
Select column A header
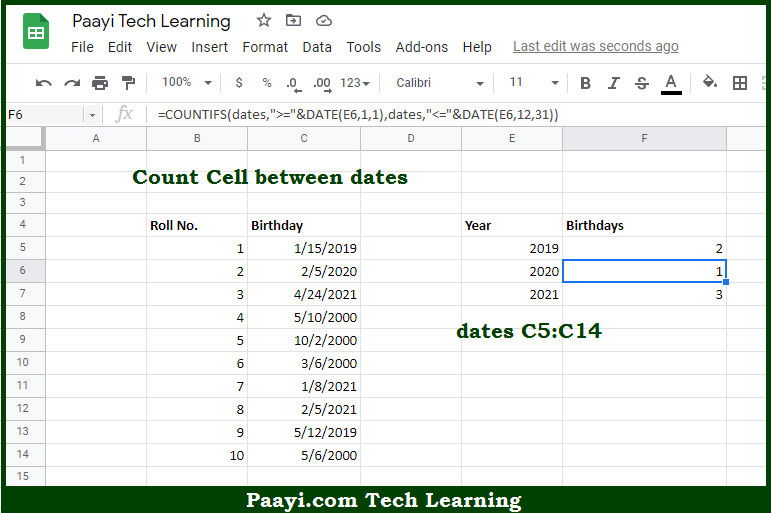click(x=96, y=138)
